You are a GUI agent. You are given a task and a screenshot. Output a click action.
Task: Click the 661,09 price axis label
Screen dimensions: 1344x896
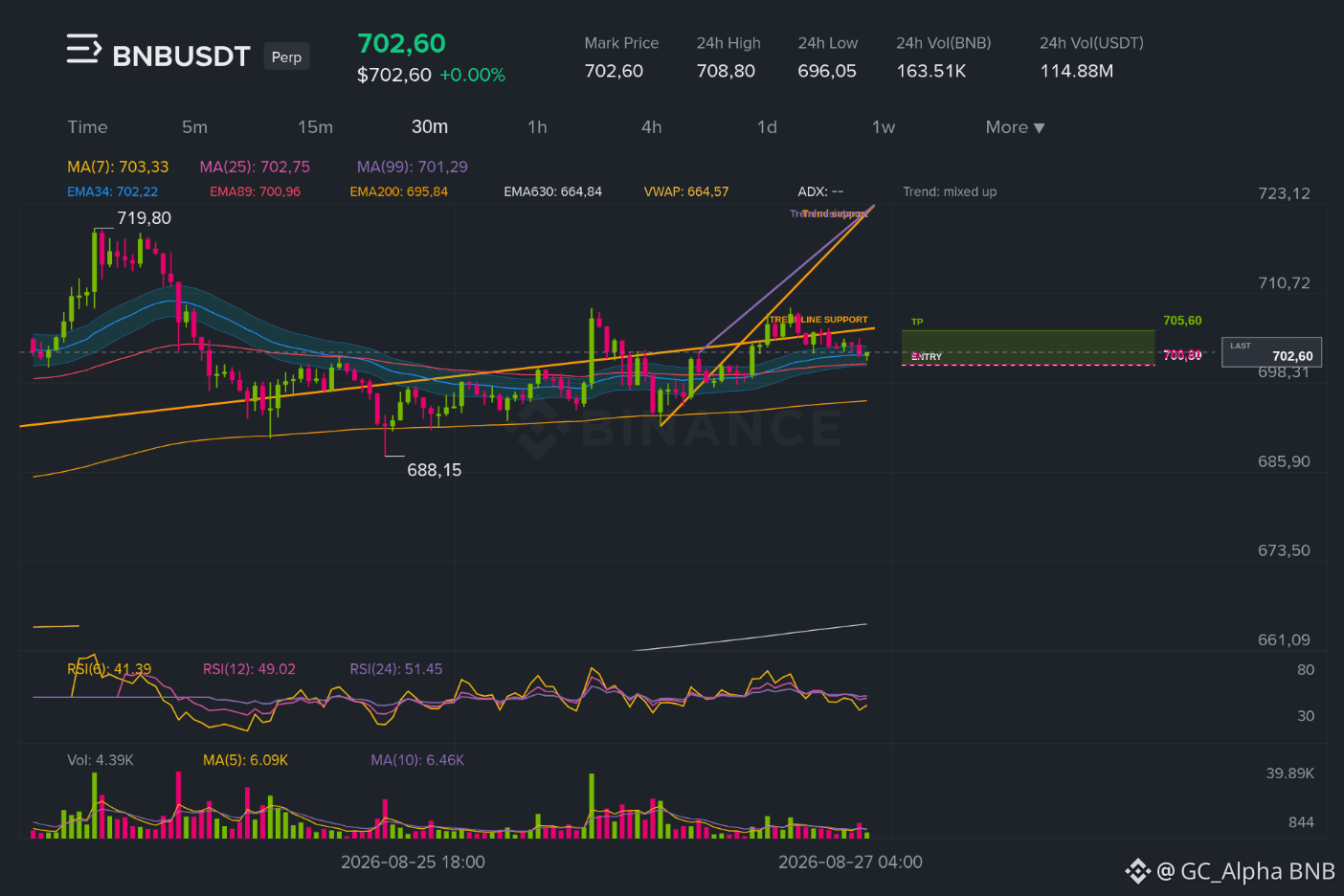pos(1284,640)
